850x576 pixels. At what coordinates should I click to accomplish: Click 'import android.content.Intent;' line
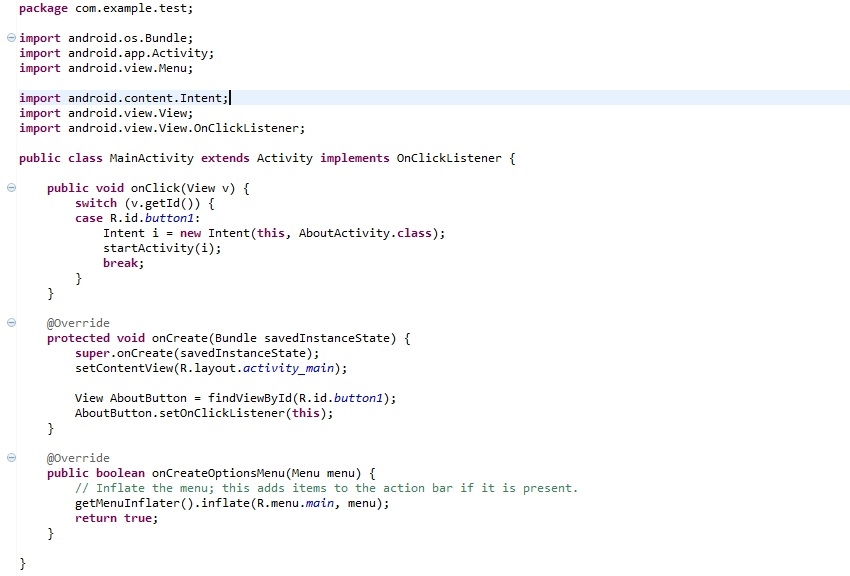pos(124,98)
